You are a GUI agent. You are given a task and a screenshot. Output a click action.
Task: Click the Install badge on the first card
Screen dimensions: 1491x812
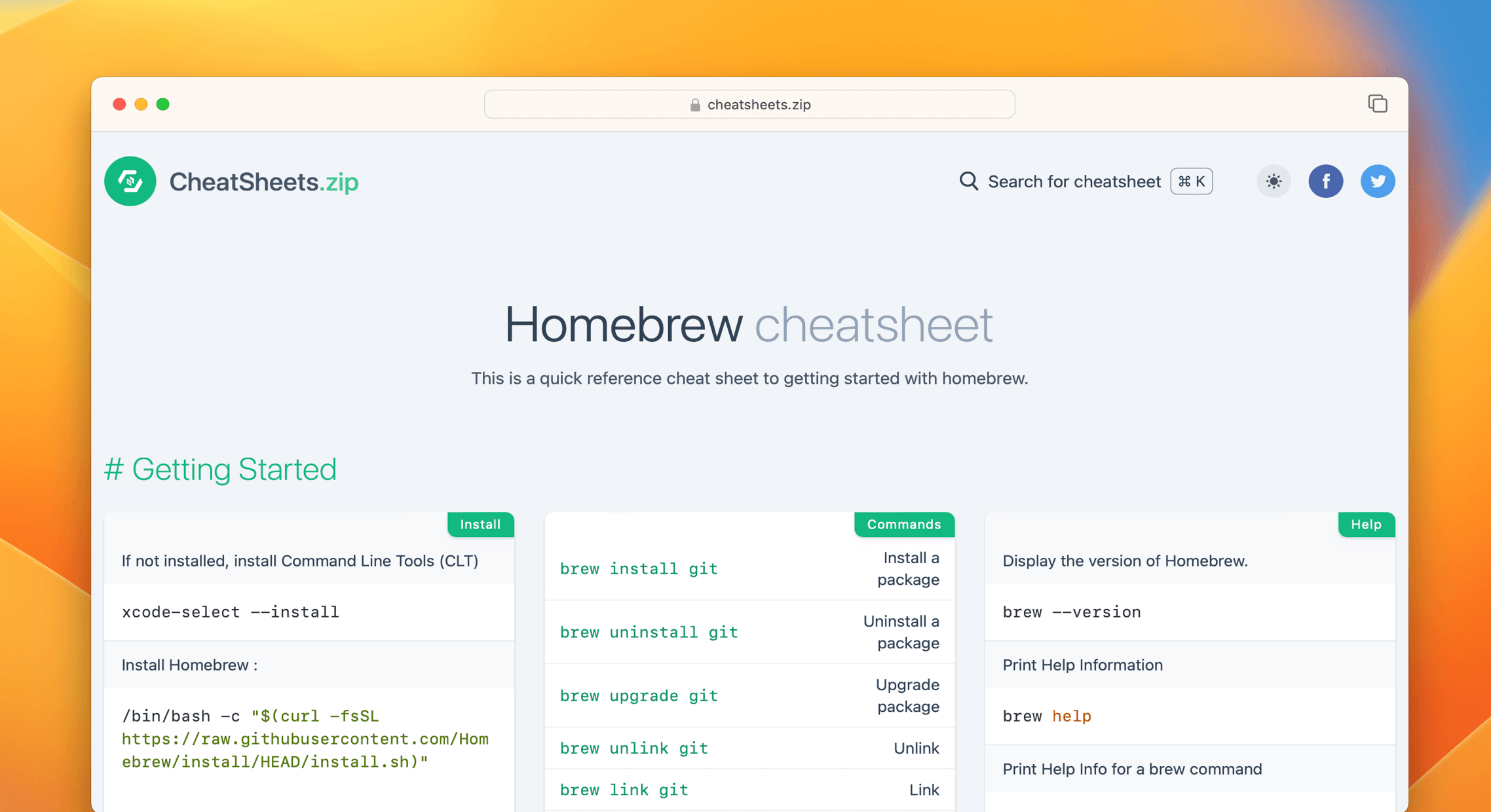pyautogui.click(x=480, y=525)
